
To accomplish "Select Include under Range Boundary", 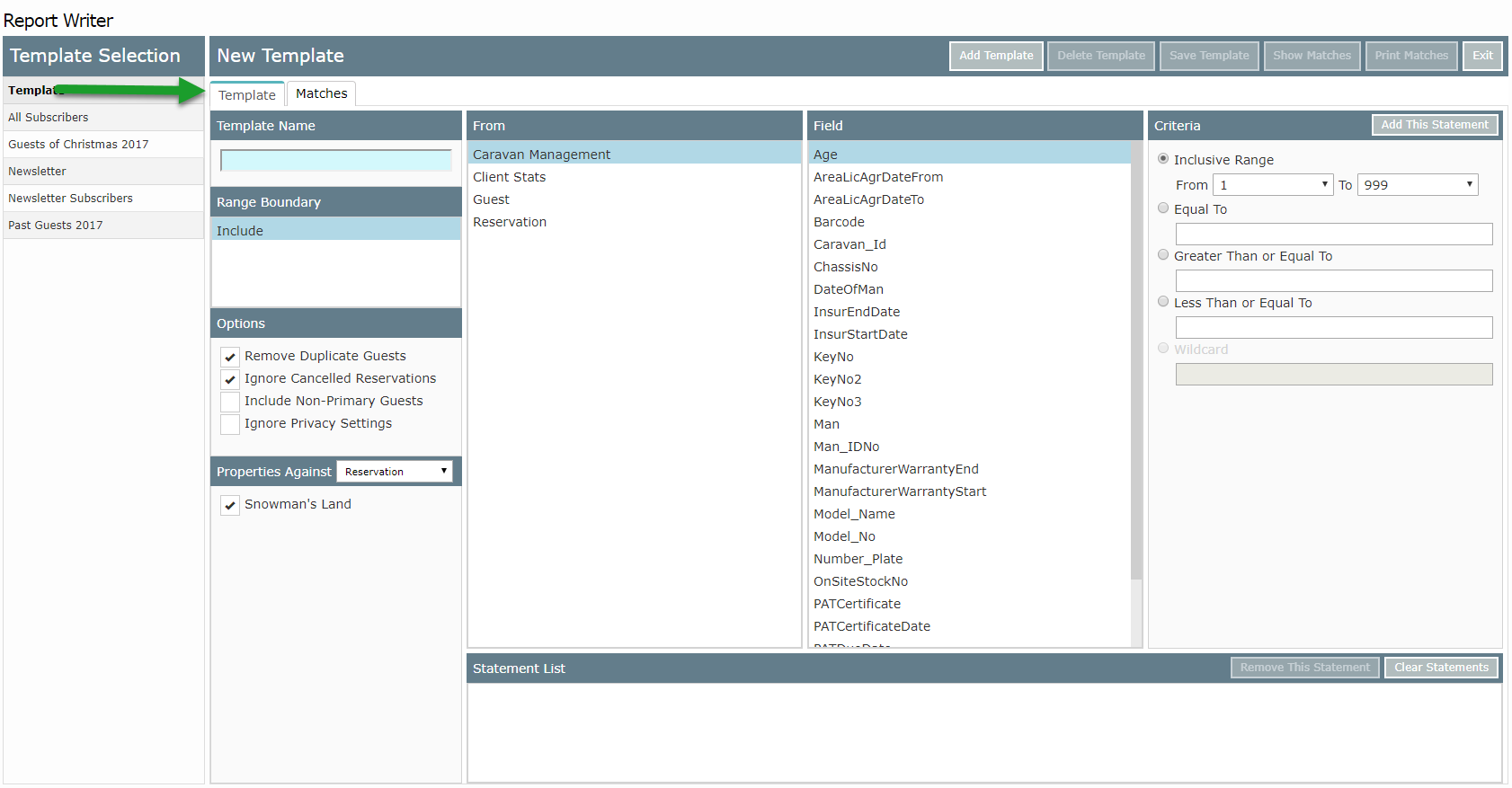I will (336, 231).
